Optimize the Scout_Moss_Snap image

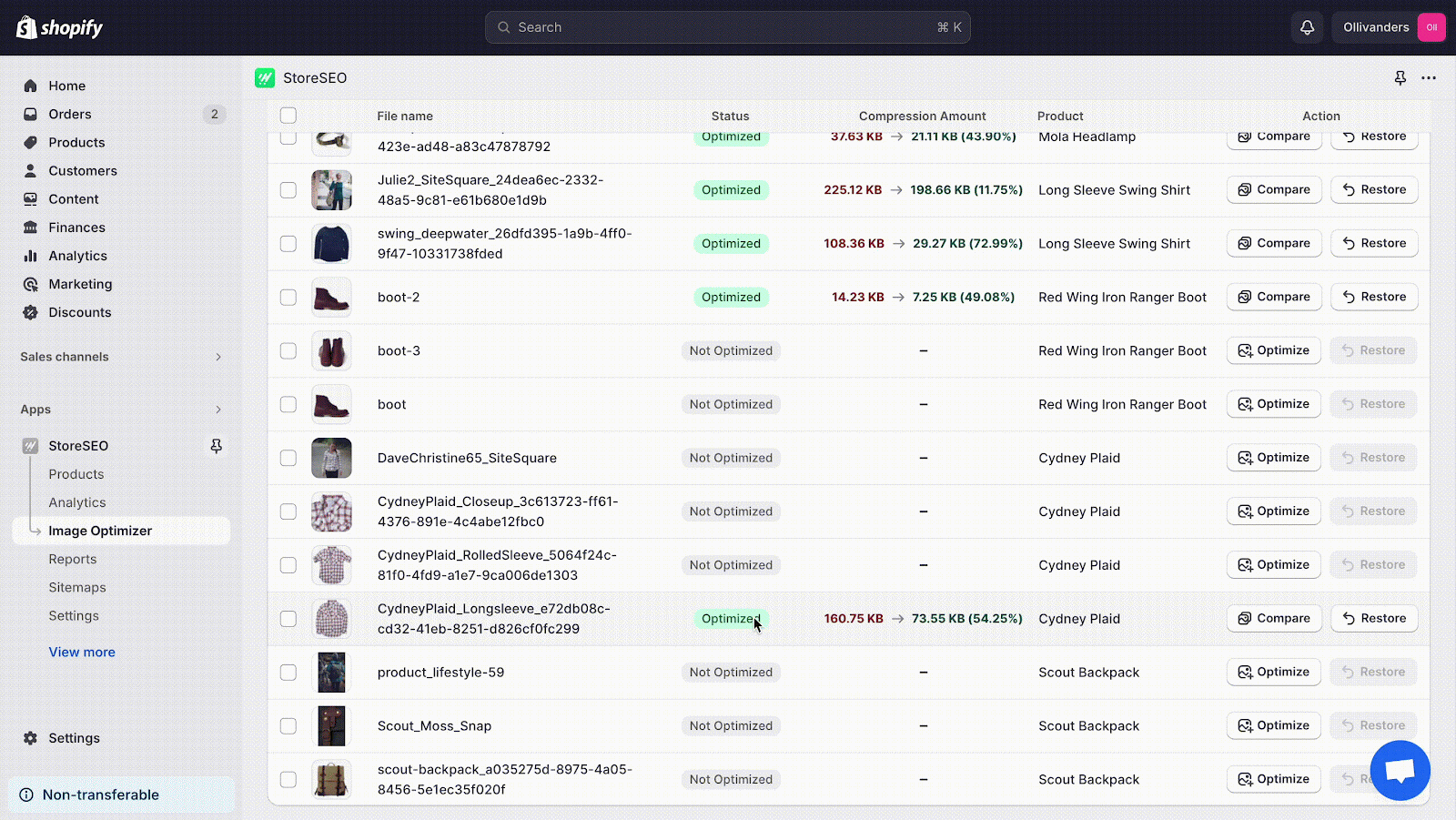pyautogui.click(x=1274, y=725)
